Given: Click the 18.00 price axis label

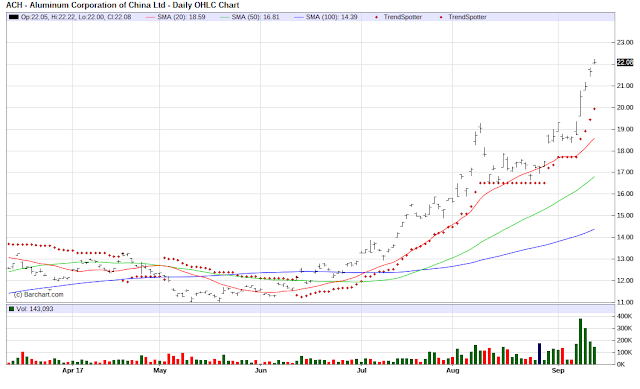Looking at the screenshot, I should click(x=625, y=151).
